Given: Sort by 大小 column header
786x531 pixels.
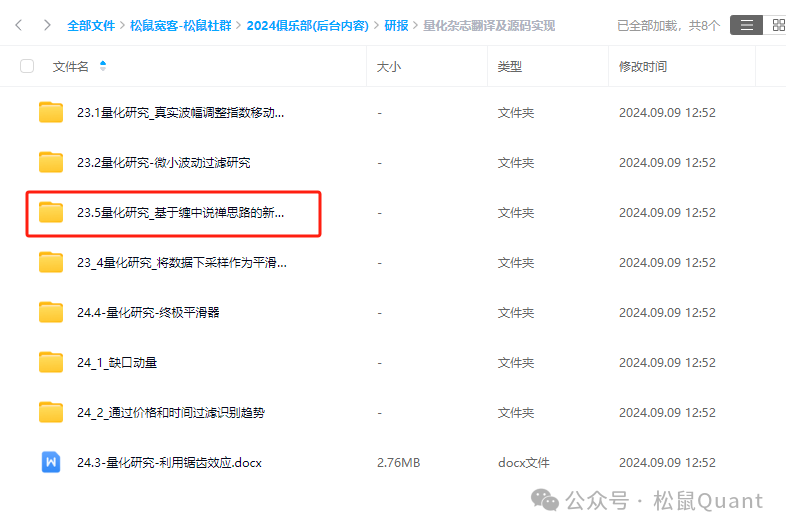Looking at the screenshot, I should click(388, 67).
